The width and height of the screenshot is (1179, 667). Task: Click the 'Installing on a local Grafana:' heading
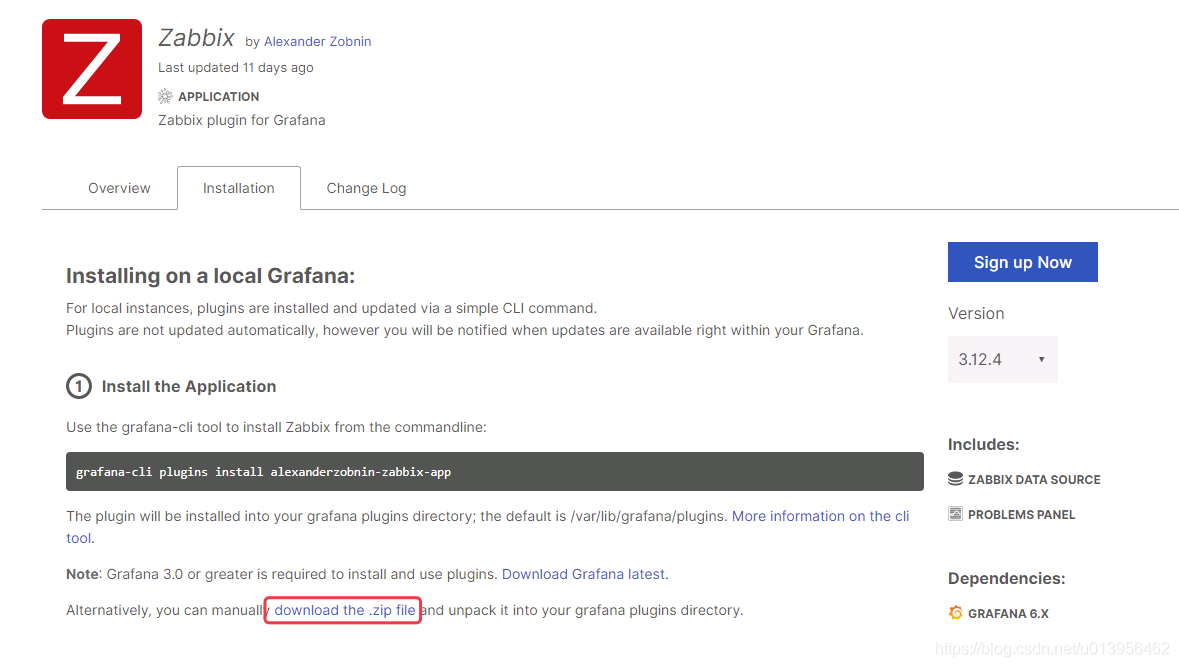point(211,276)
